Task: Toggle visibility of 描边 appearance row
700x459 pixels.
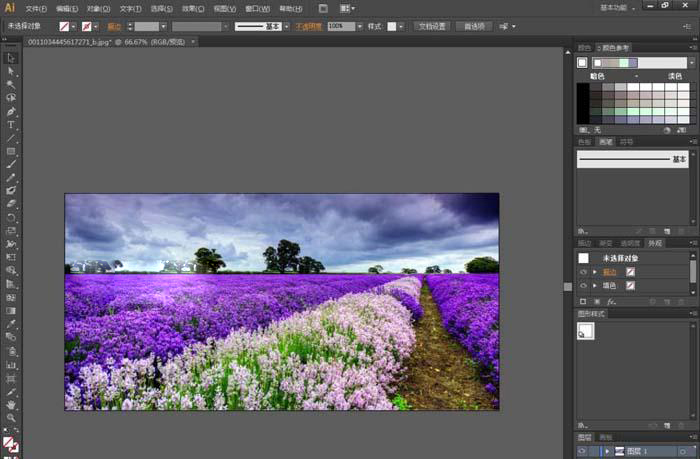Action: point(583,272)
